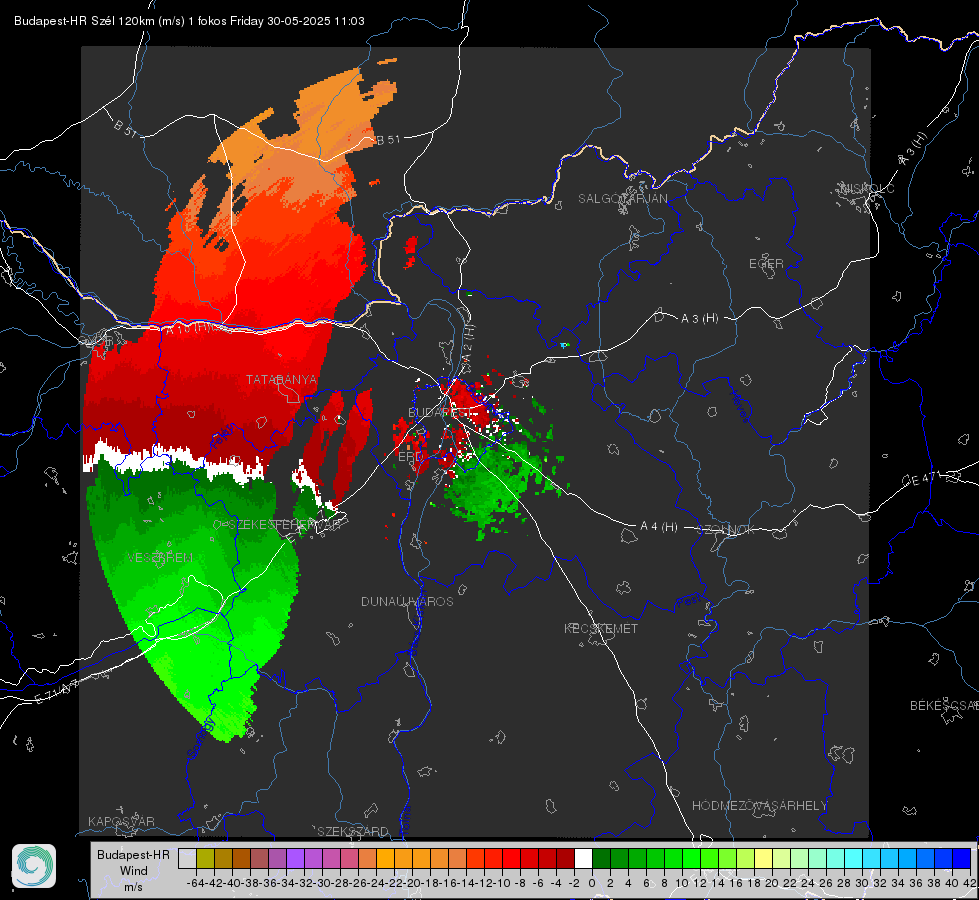
Task: Click the 'Budapest-HR Wind m/s' legend label
Action: click(134, 871)
